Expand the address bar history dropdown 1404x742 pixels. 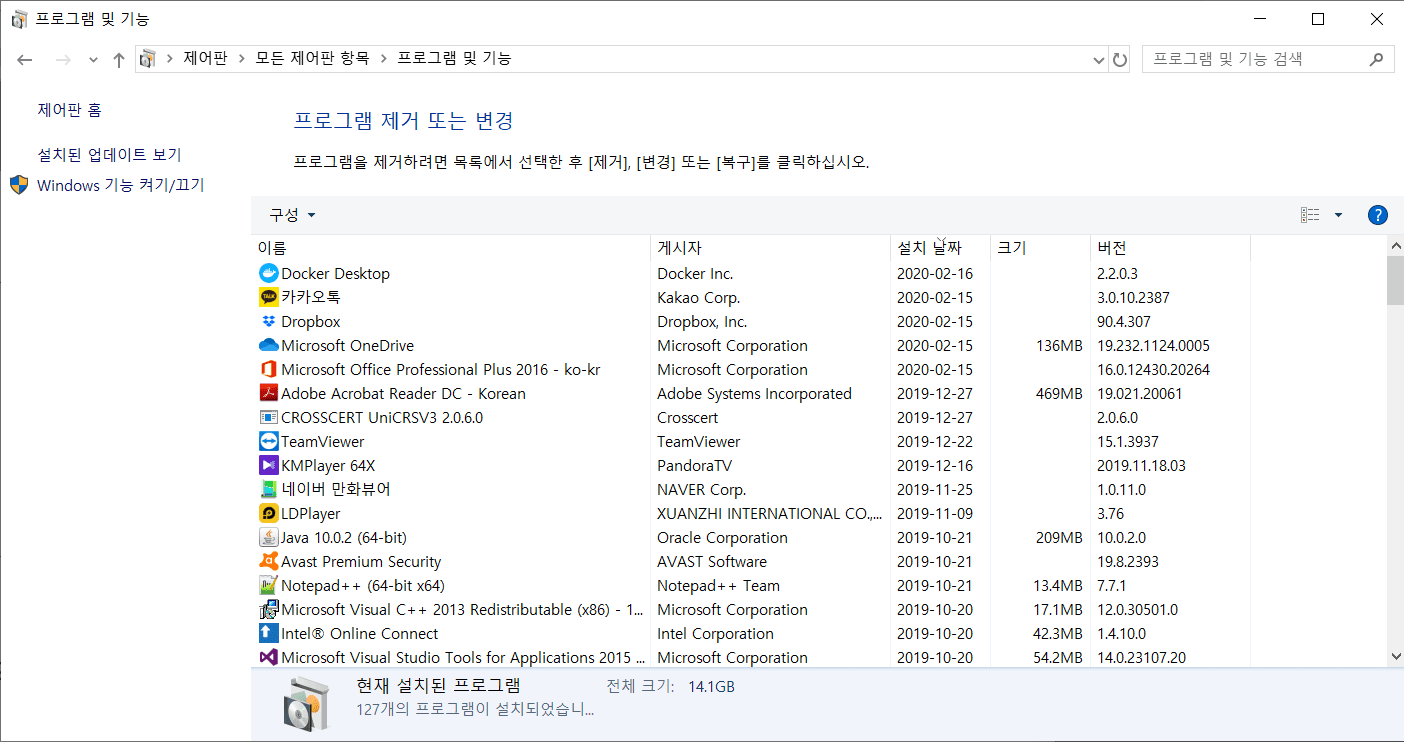1099,59
